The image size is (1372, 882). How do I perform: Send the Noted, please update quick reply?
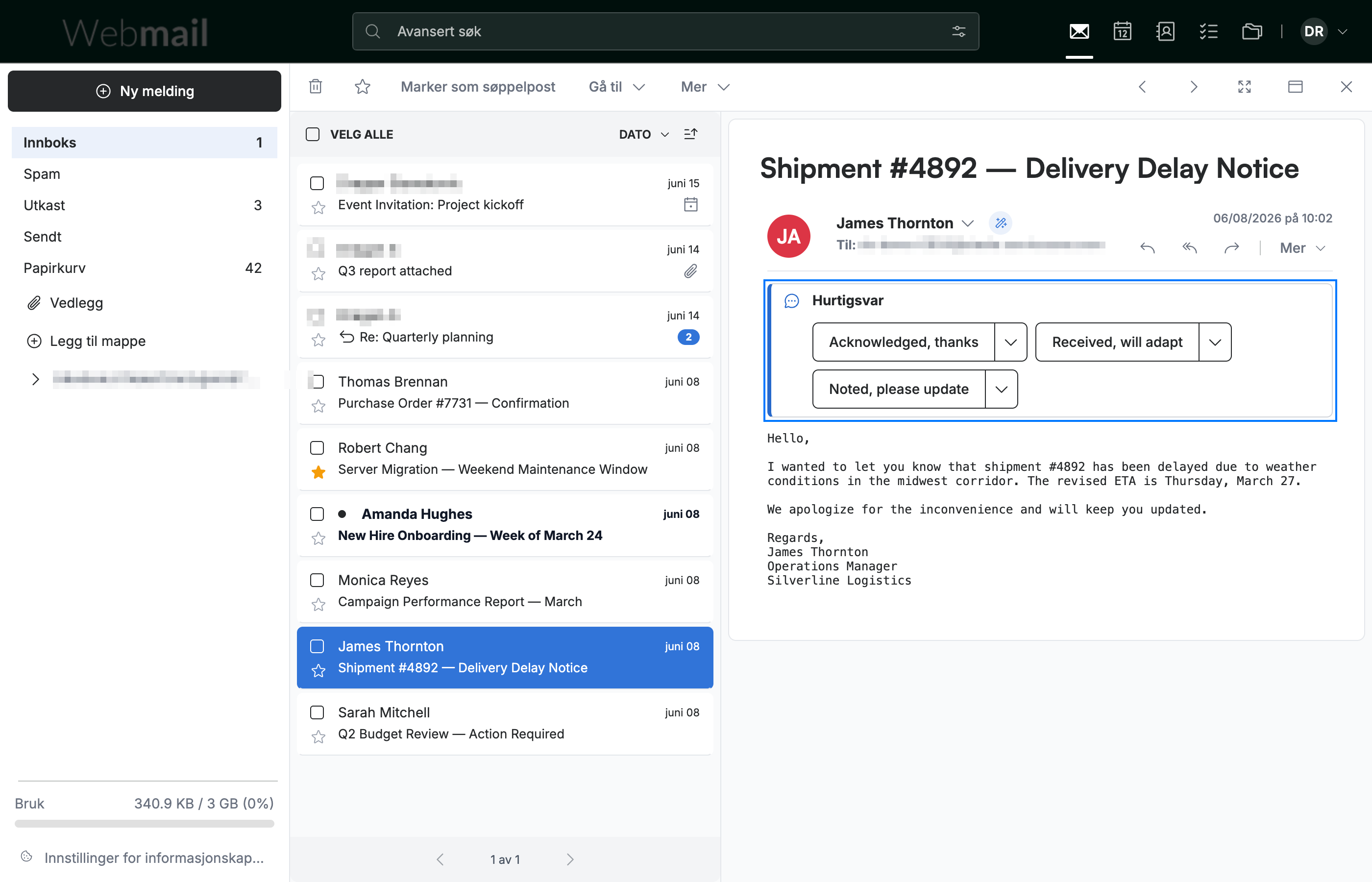tap(899, 389)
